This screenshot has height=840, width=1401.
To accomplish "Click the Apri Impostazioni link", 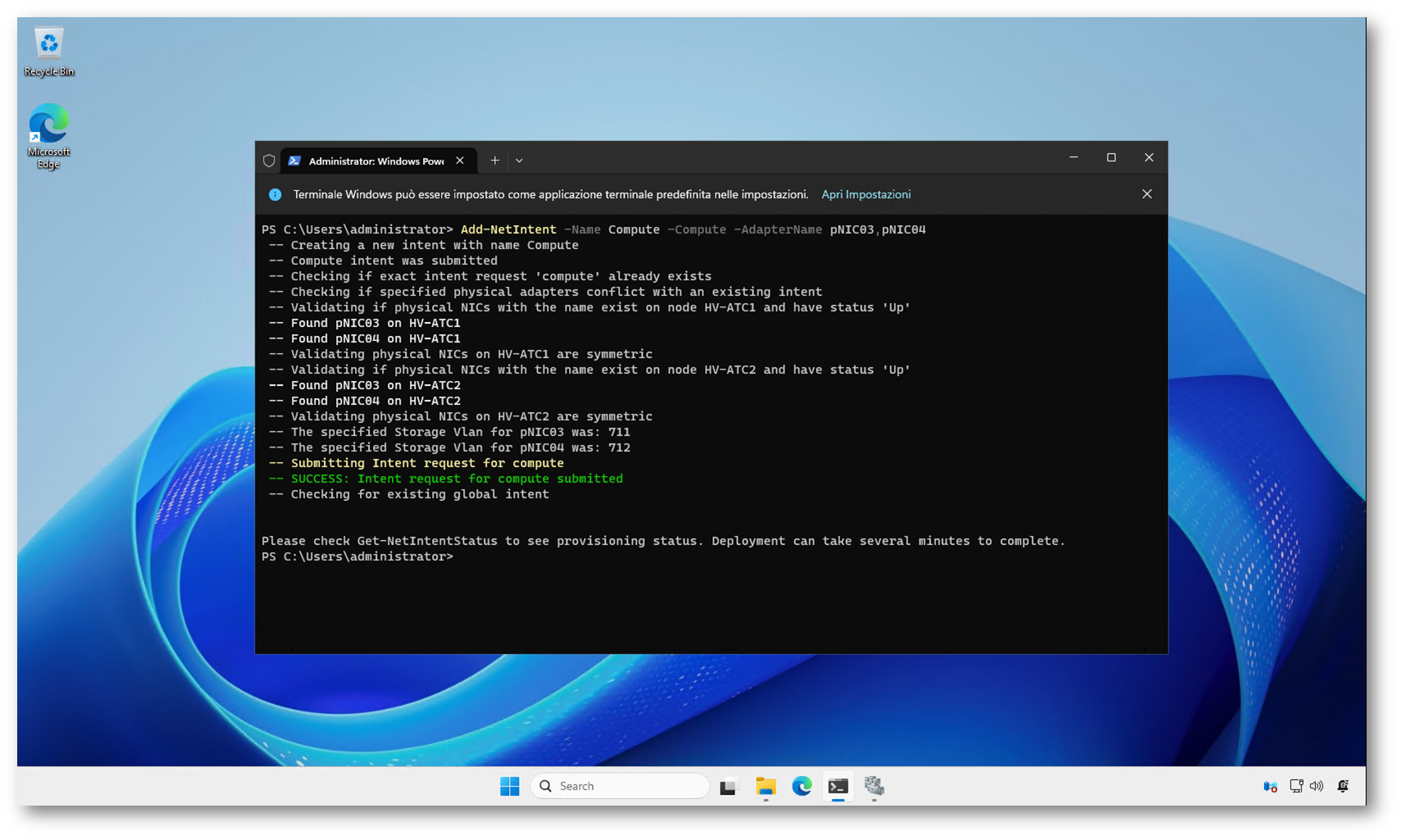I will [866, 194].
